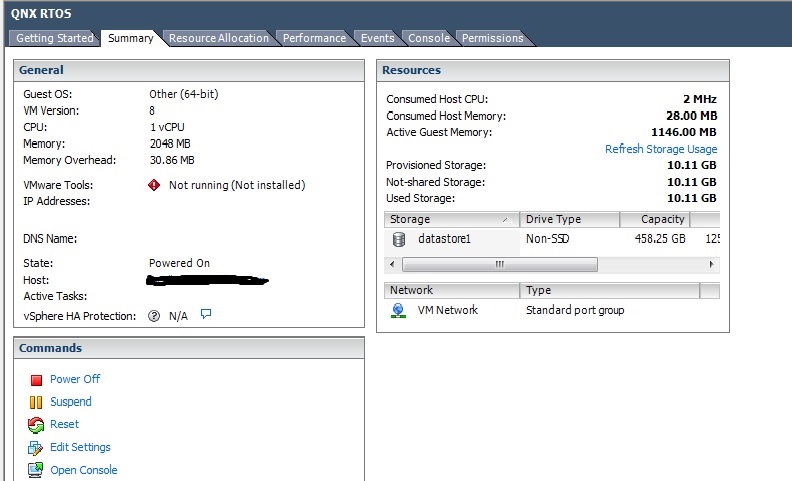Click the HA Protection speech bubble icon
The height and width of the screenshot is (481, 792).
coord(206,314)
